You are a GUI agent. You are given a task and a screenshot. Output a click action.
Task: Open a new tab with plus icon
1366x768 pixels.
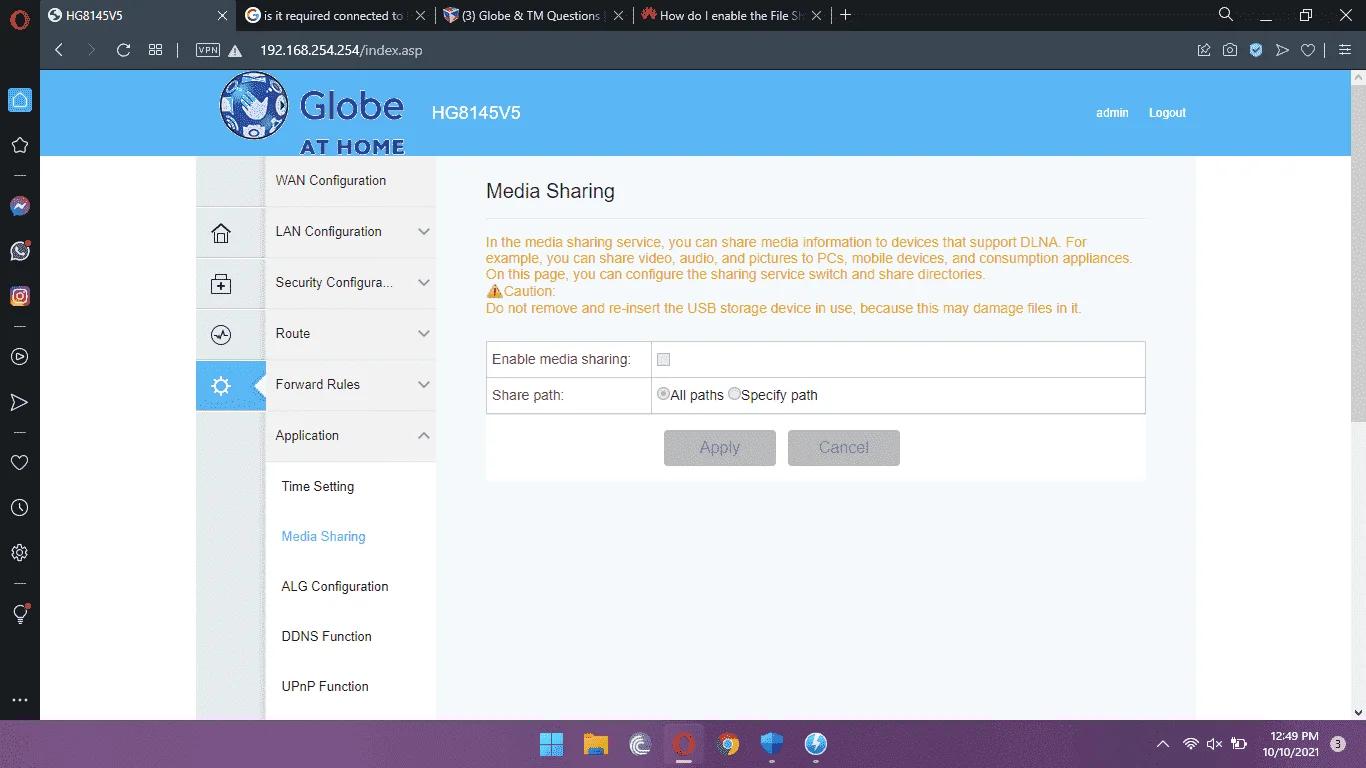tap(846, 15)
